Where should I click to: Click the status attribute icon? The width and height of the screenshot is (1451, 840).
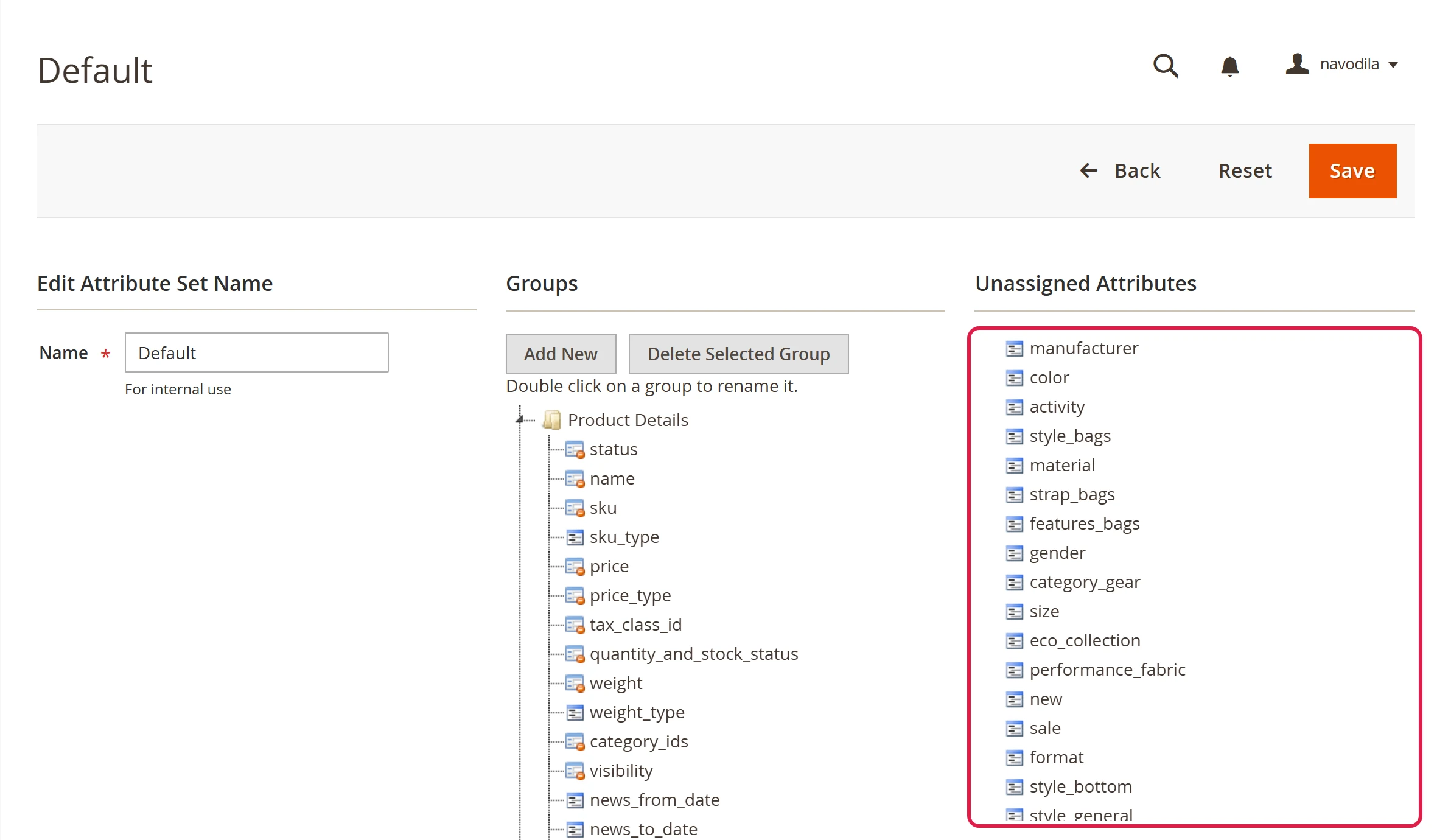[575, 450]
